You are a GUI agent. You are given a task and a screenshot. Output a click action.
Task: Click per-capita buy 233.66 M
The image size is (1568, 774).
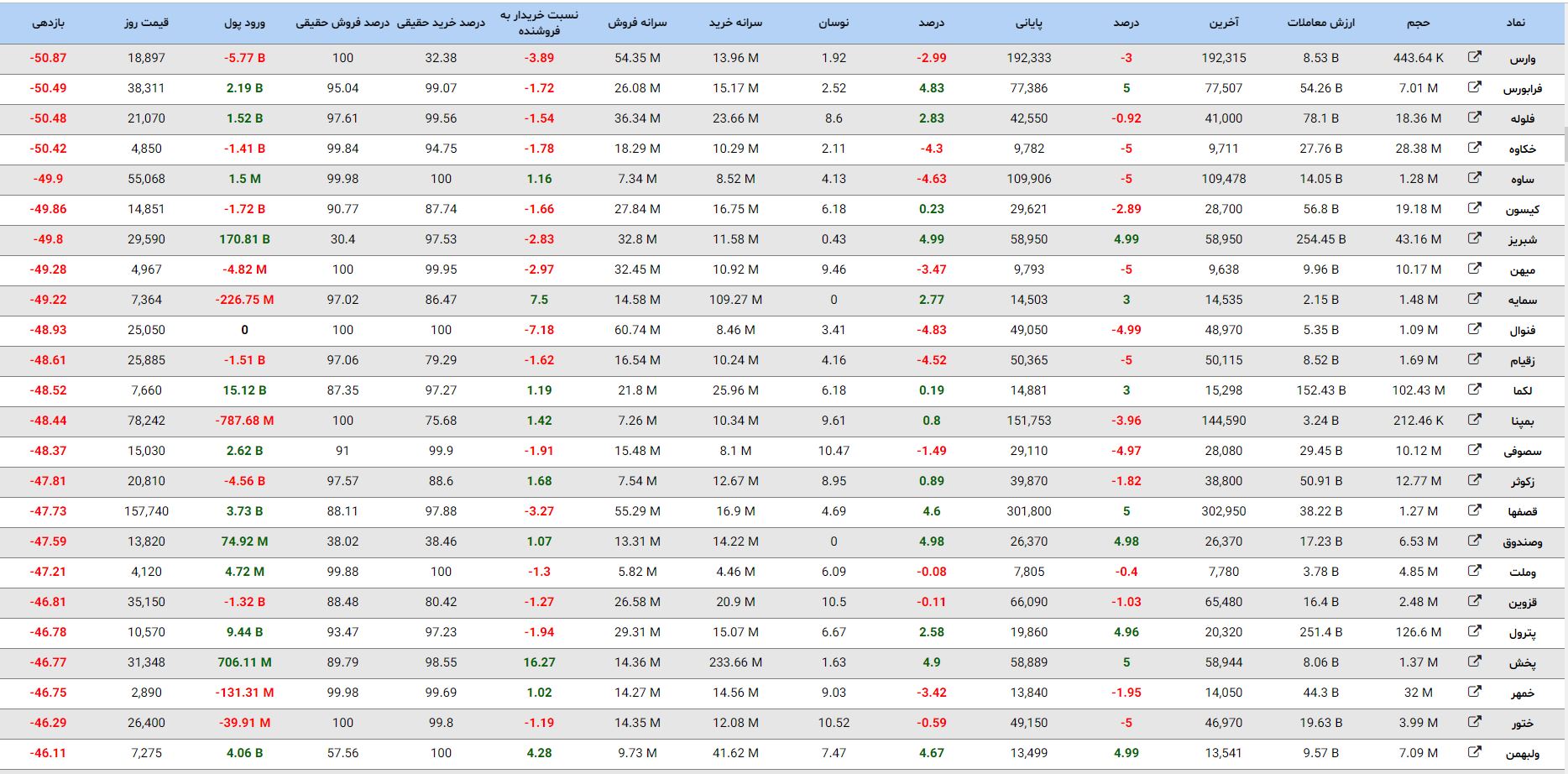735,662
